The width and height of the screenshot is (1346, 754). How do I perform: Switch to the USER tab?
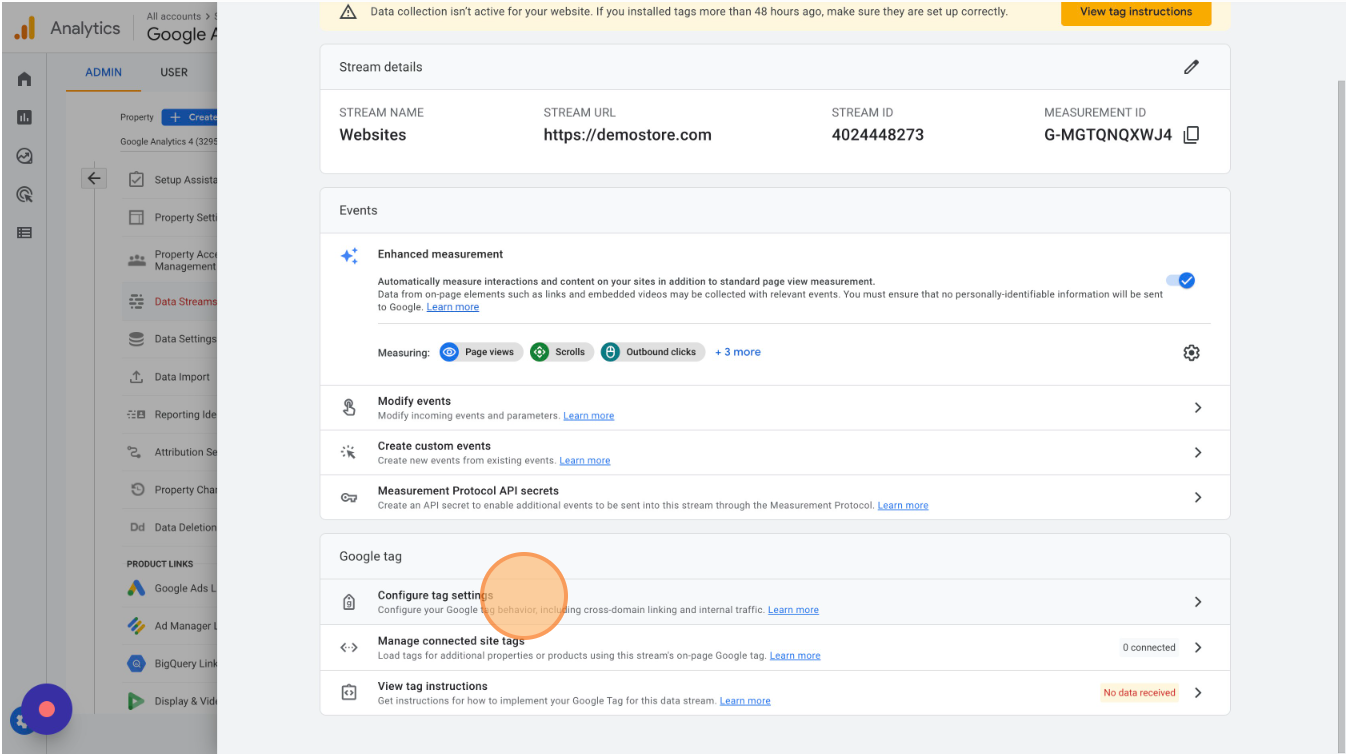coord(174,72)
